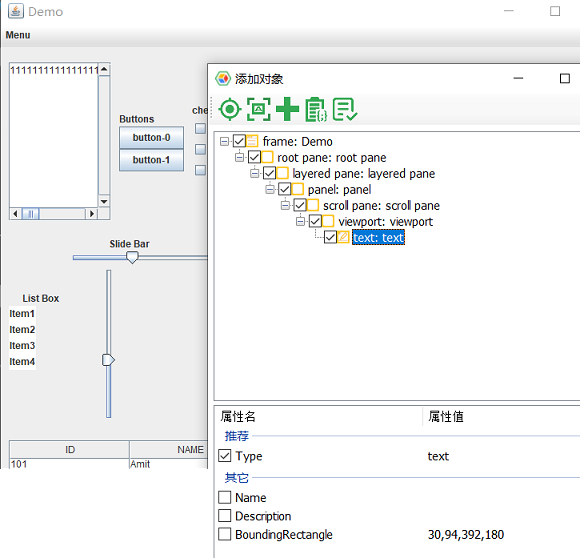This screenshot has width=580, height=558.
Task: Click the green plus add-object icon
Action: point(287,109)
